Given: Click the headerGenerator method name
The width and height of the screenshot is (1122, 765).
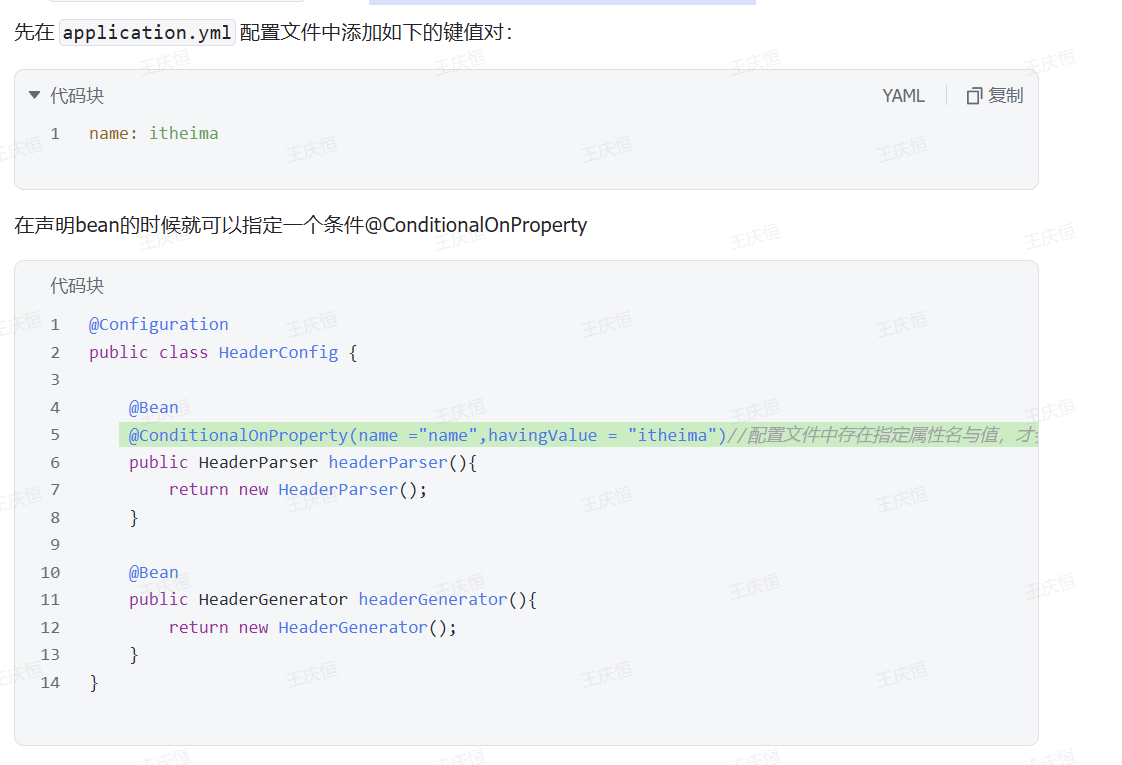Looking at the screenshot, I should [x=433, y=599].
